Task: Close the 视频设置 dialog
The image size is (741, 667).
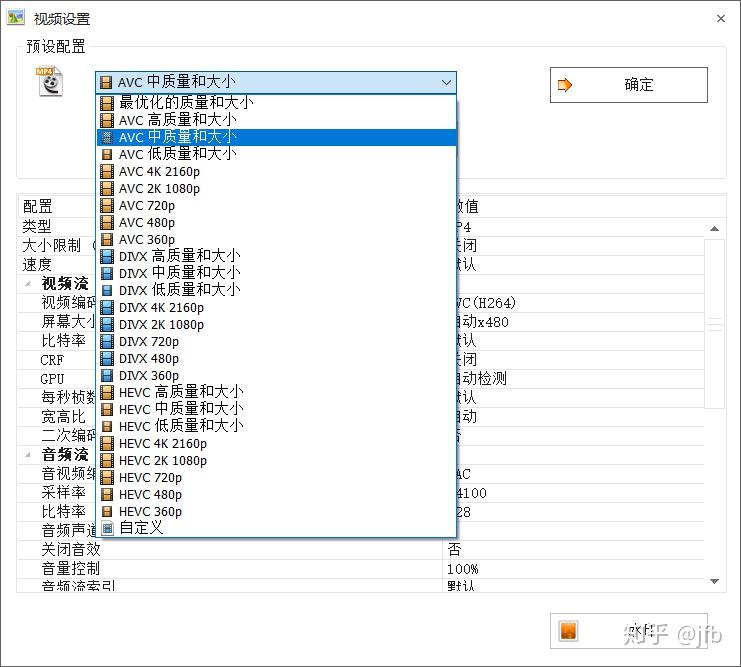Action: tap(721, 18)
